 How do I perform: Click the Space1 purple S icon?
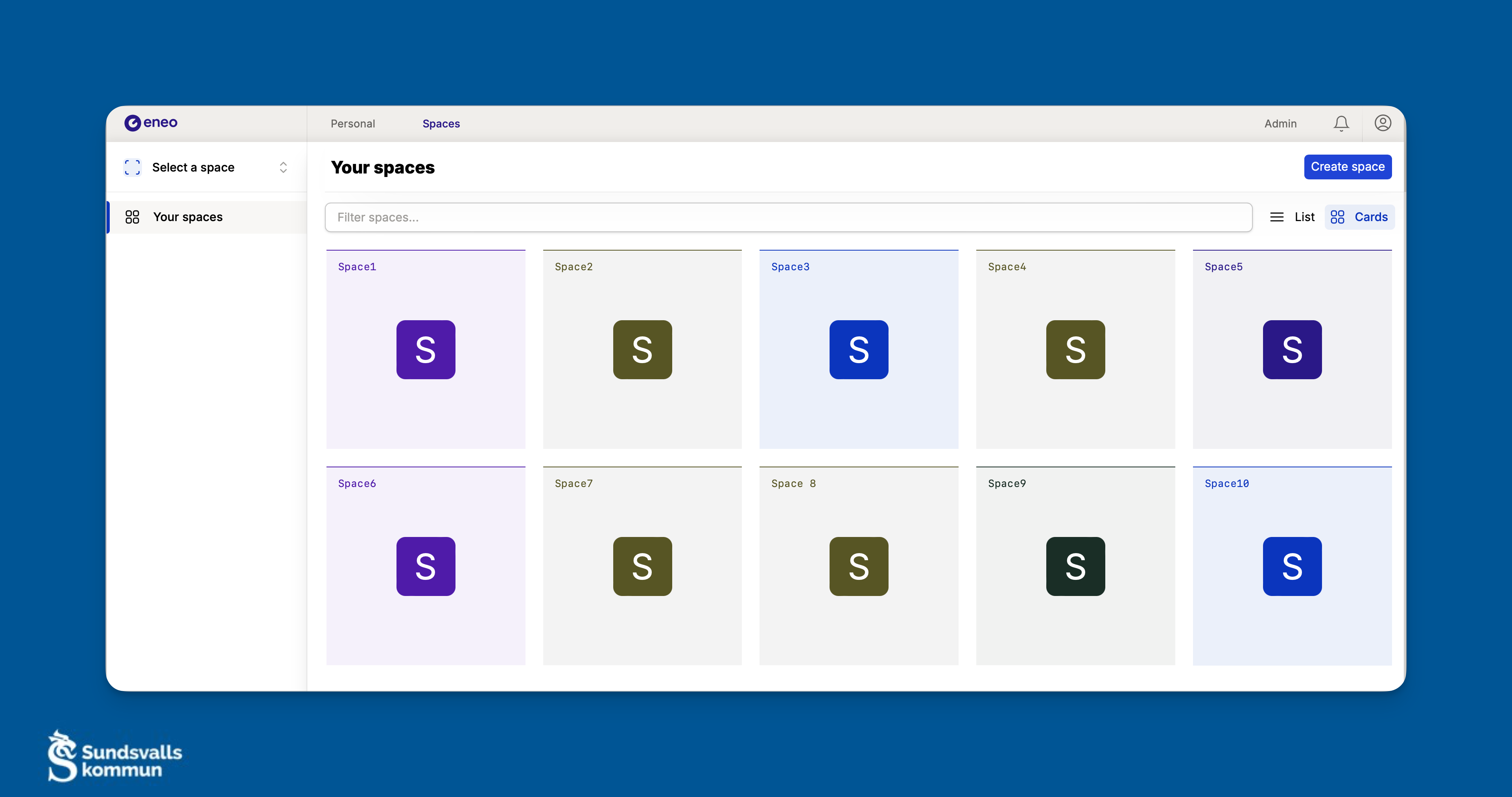tap(426, 349)
